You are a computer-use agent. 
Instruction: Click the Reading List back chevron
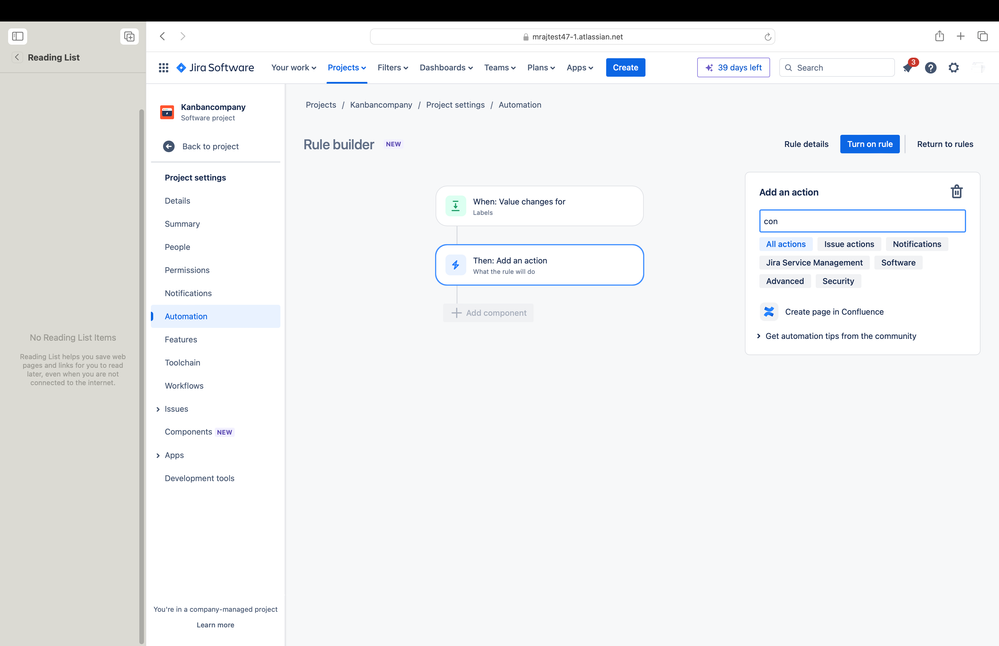17,57
